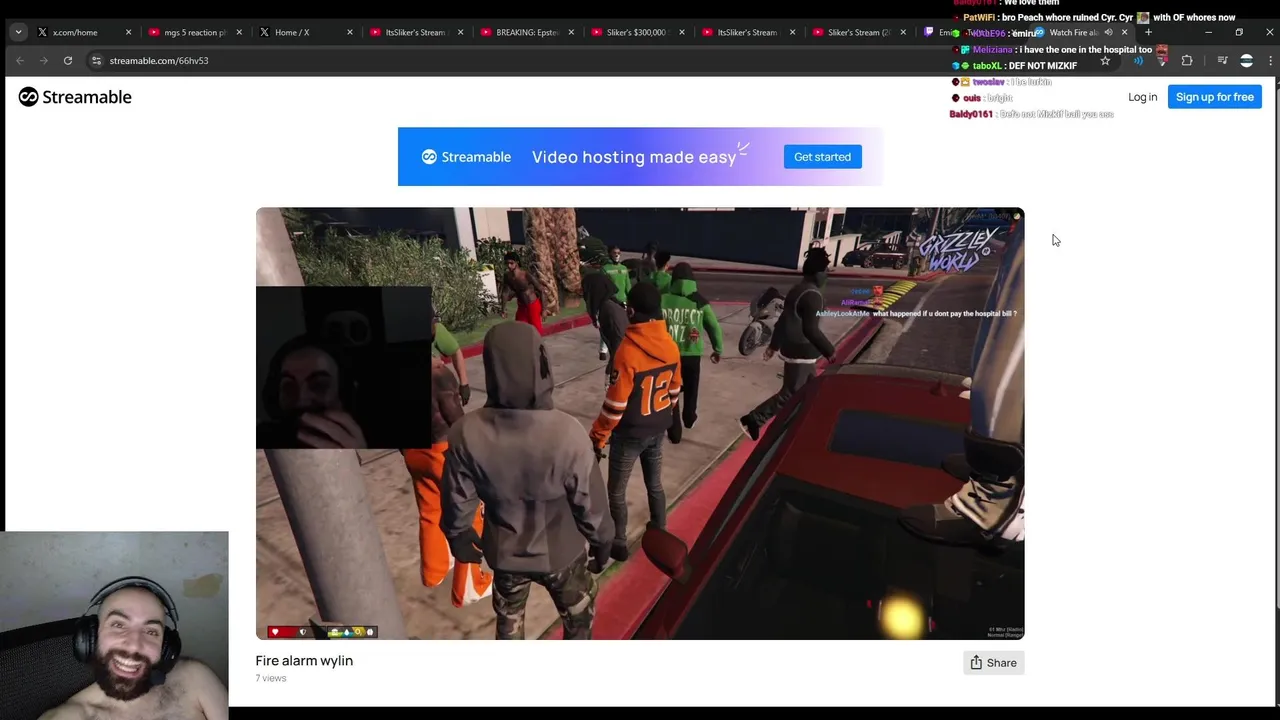The height and width of the screenshot is (720, 1280).
Task: Go back to the previous page
Action: (20, 60)
